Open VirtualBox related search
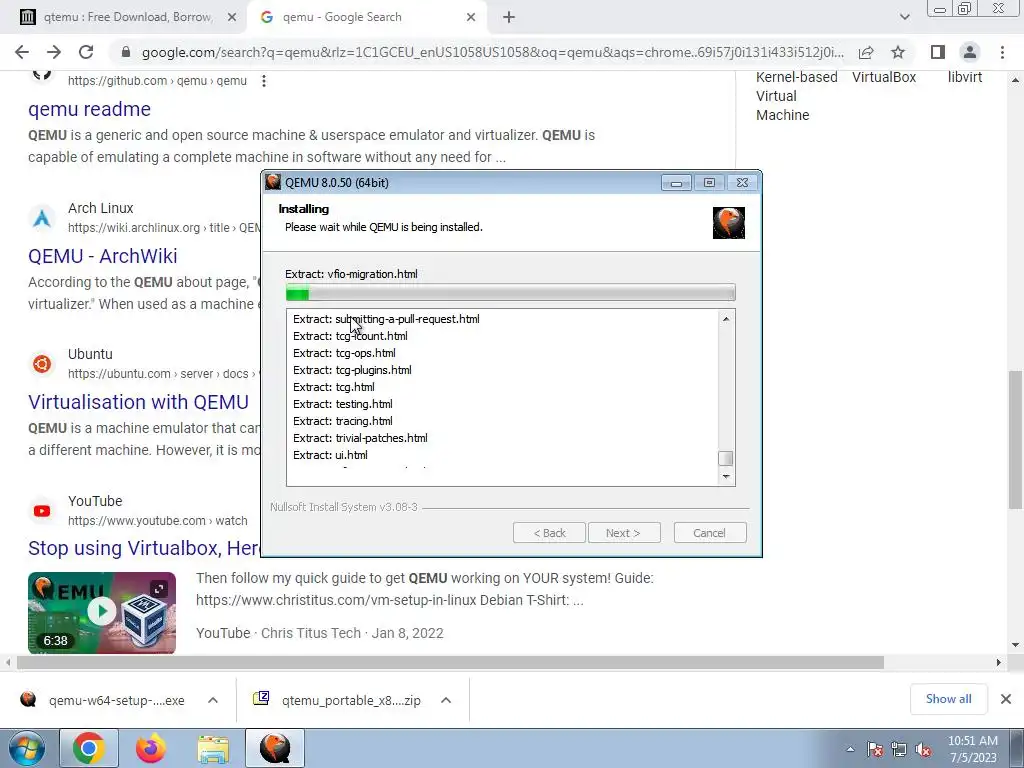1024x768 pixels. [x=884, y=77]
